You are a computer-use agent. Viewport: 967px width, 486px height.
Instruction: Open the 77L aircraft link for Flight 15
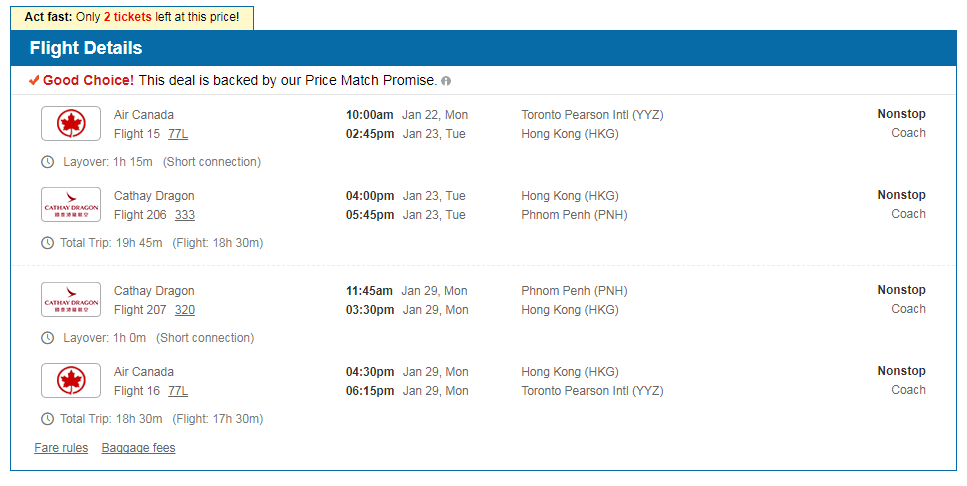(178, 134)
